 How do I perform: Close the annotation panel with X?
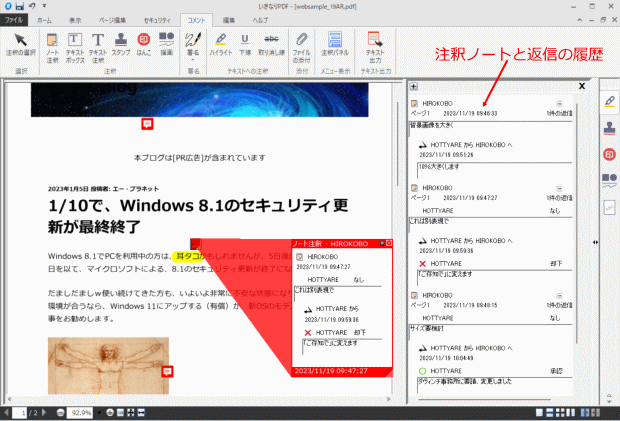pyautogui.click(x=582, y=86)
